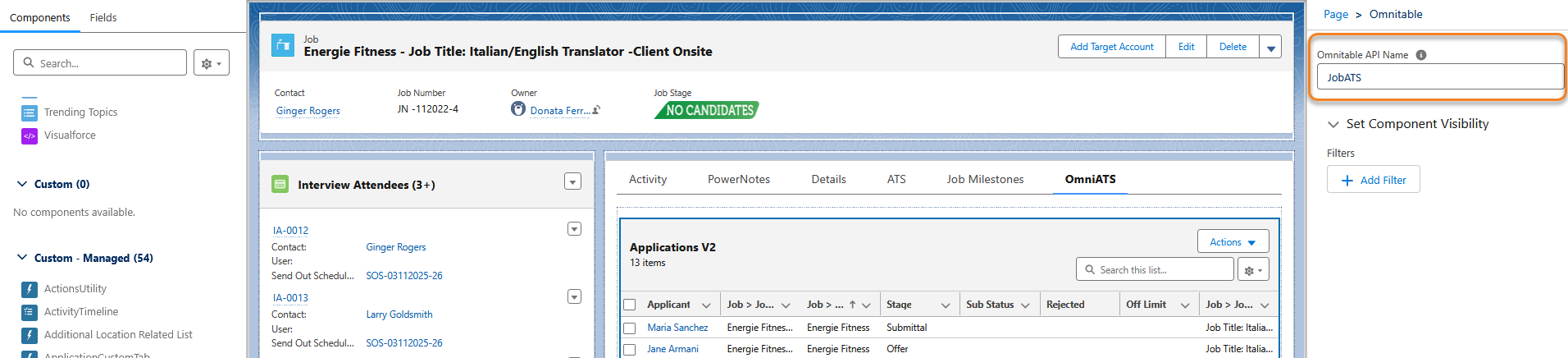This screenshot has width=1568, height=358.
Task: Click the Submittal stage cell
Action: pyautogui.click(x=907, y=328)
